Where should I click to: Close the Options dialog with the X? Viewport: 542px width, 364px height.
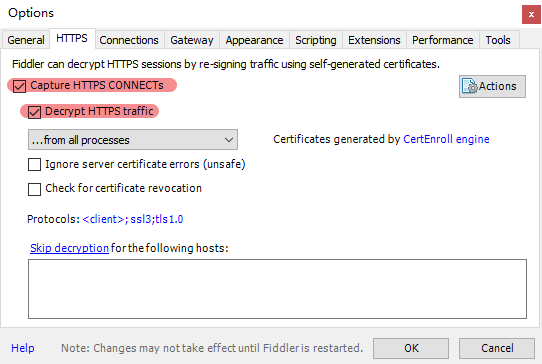pos(531,15)
